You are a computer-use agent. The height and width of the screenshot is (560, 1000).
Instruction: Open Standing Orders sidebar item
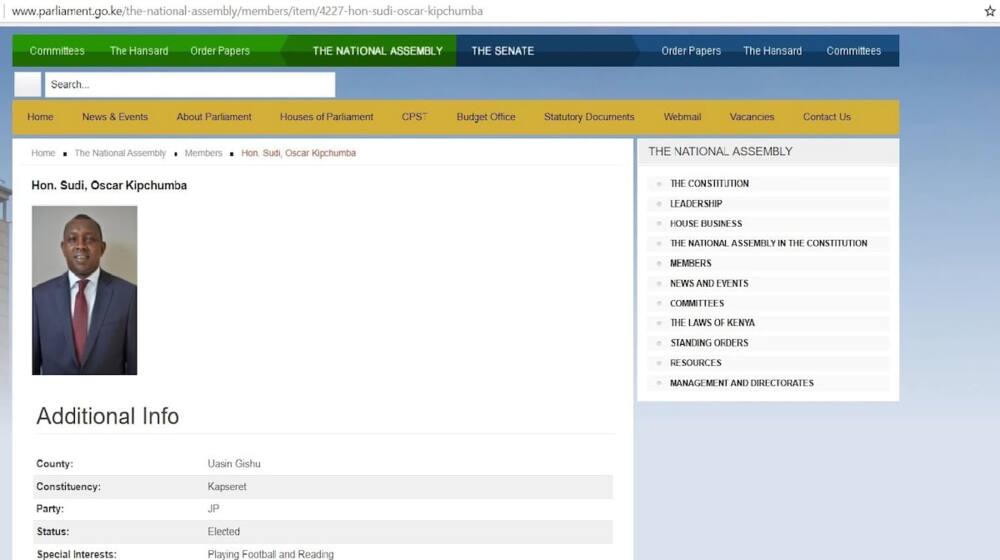[x=709, y=343]
